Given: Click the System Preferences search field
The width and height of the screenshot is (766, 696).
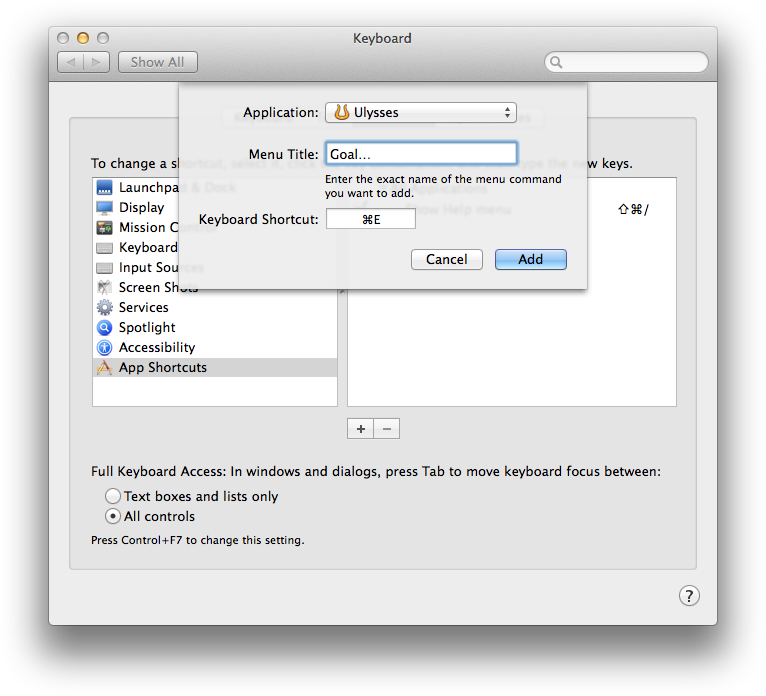Looking at the screenshot, I should (626, 63).
